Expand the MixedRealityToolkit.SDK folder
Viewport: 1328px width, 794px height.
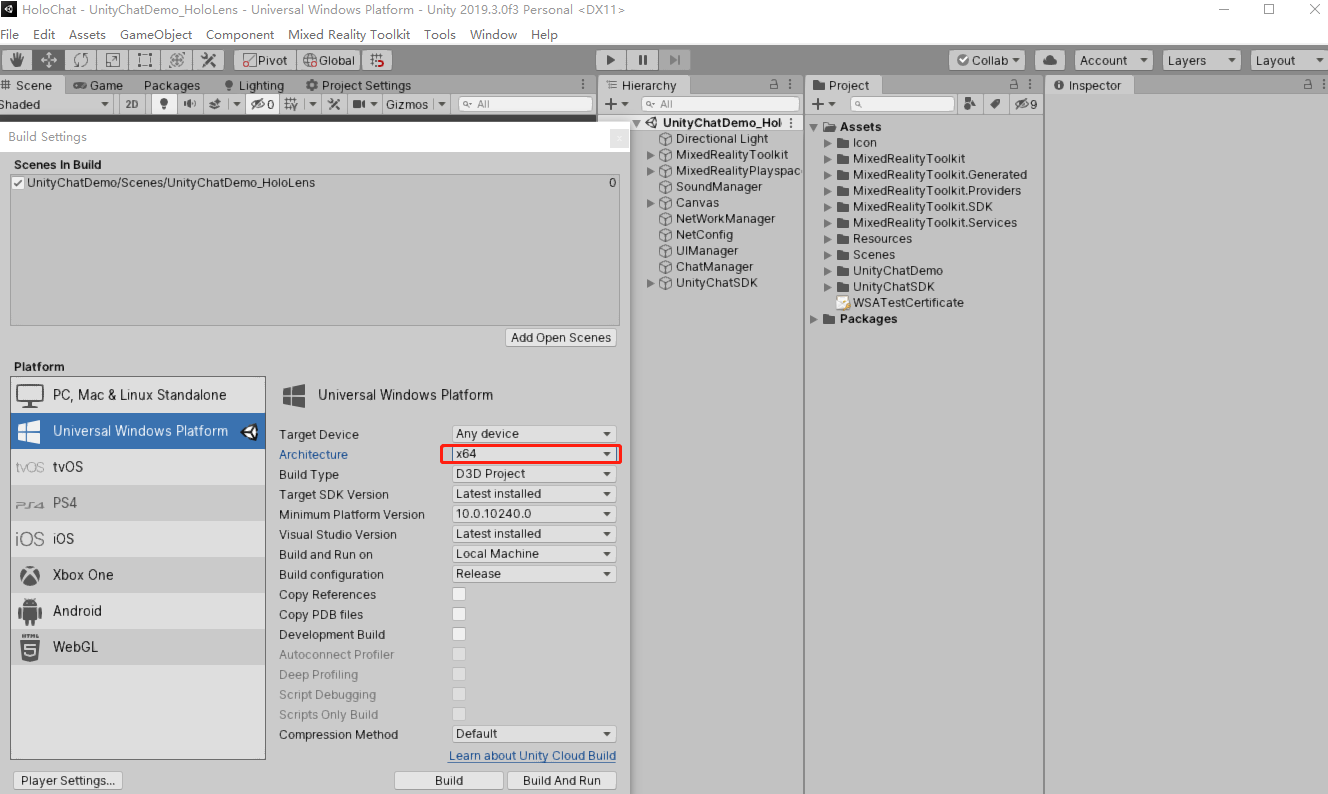pos(828,207)
